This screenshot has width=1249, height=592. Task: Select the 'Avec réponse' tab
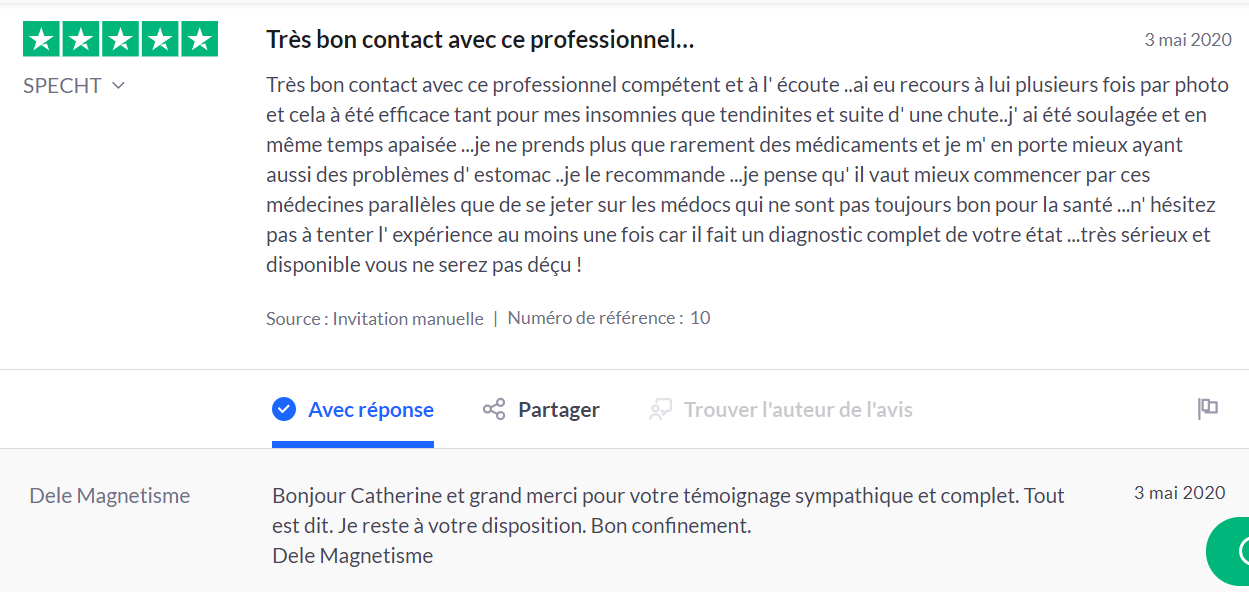point(370,410)
